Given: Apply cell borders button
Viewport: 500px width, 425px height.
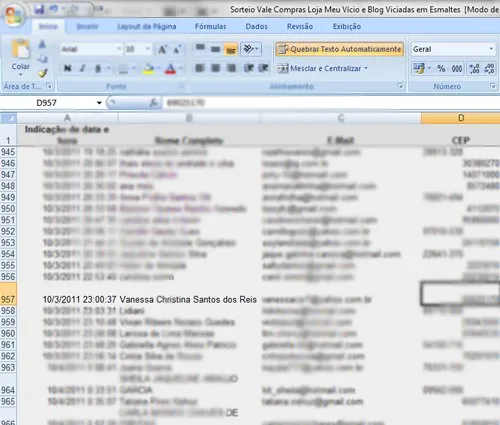Looking at the screenshot, I should pyautogui.click(x=123, y=69).
